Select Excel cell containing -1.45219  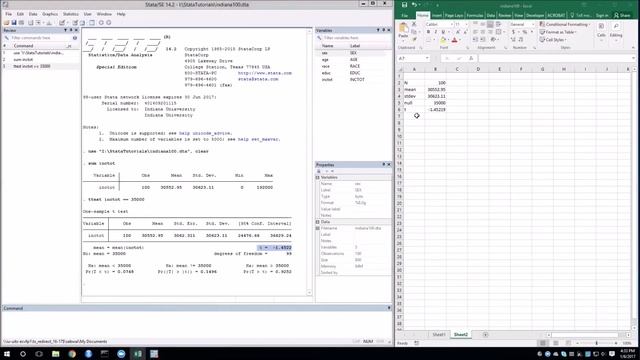pos(435,109)
